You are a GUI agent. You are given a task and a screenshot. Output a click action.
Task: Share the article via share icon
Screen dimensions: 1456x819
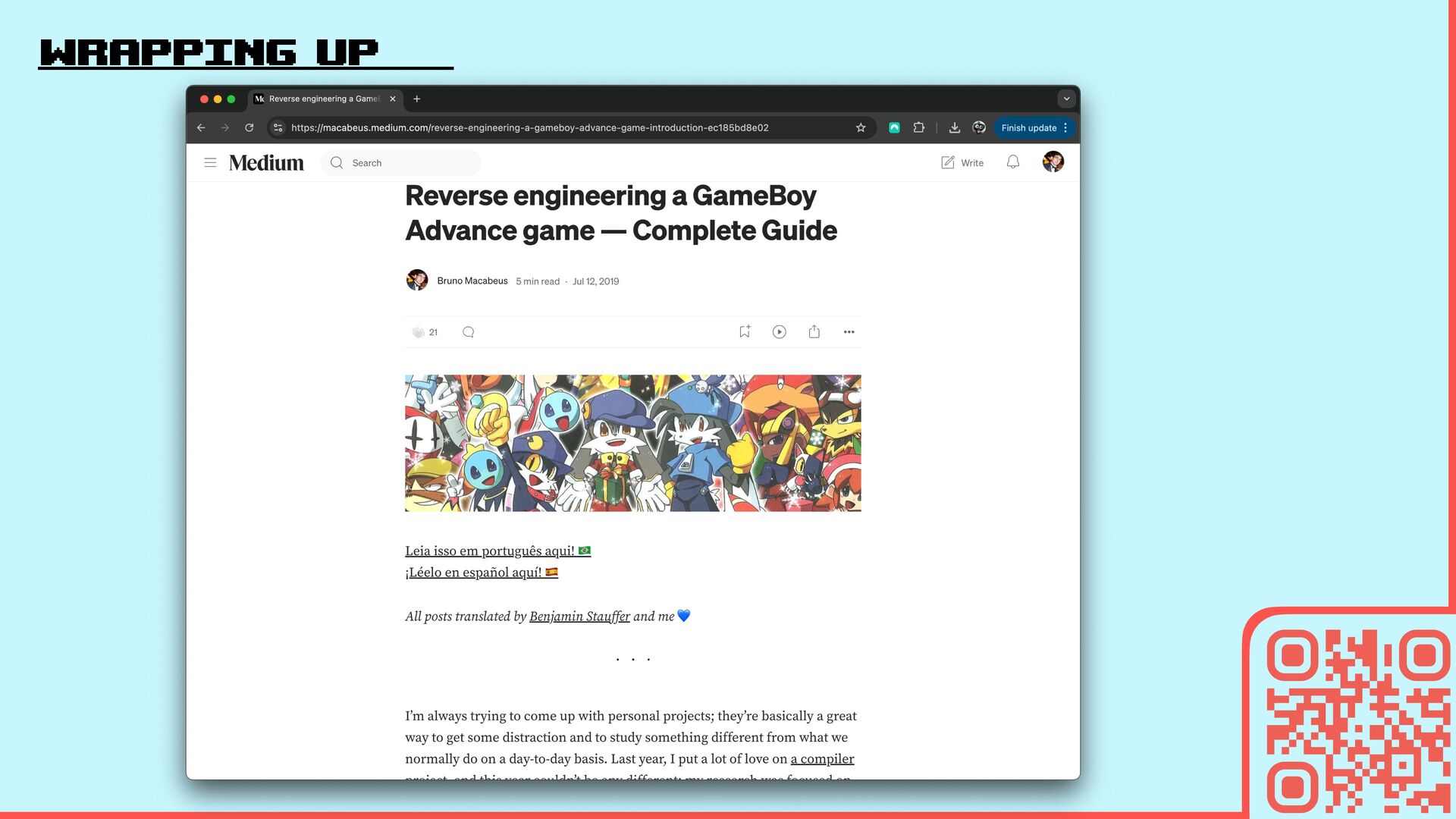coord(814,331)
